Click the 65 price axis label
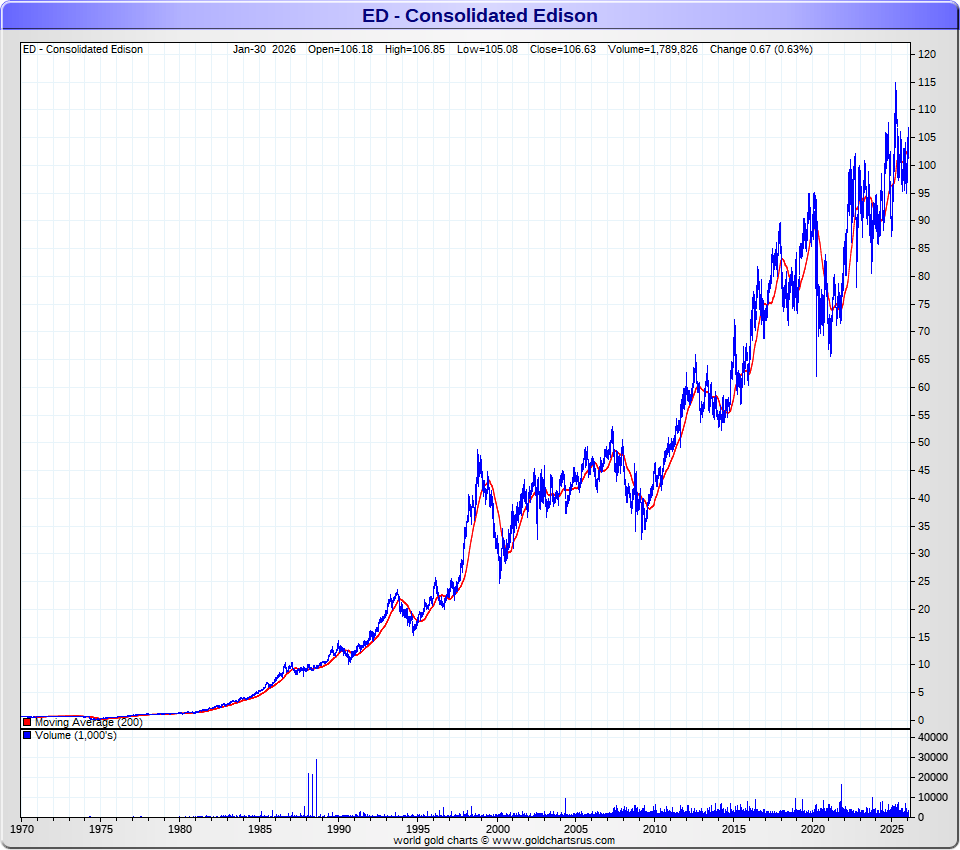 tap(924, 359)
